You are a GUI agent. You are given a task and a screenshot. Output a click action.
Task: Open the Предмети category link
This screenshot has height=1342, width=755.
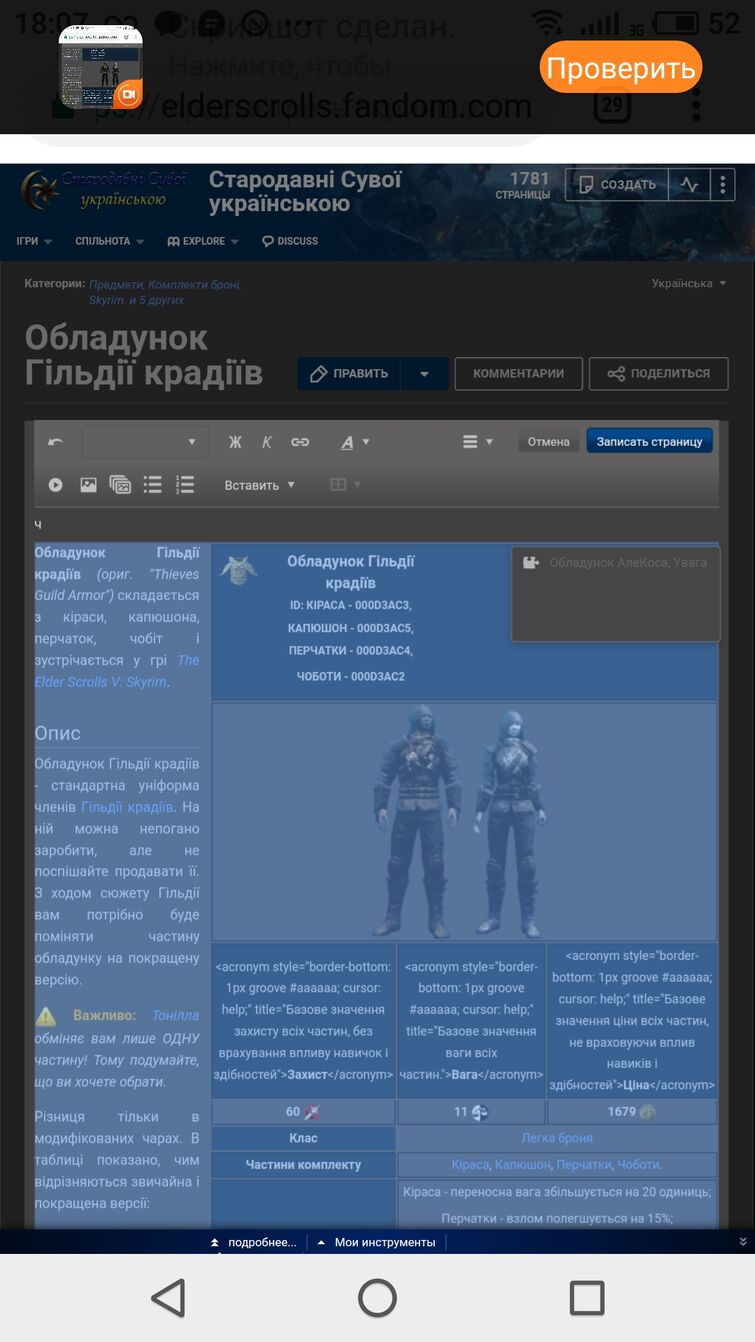coord(116,284)
